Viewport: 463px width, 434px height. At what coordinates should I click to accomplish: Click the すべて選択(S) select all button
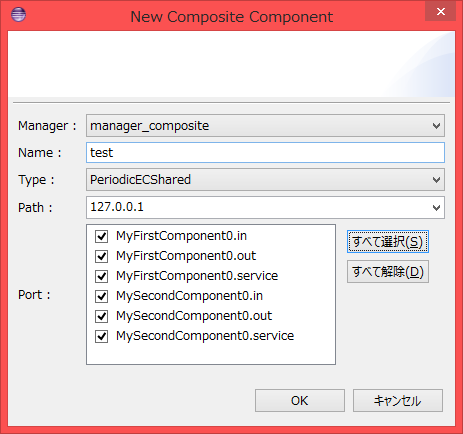pyautogui.click(x=388, y=242)
